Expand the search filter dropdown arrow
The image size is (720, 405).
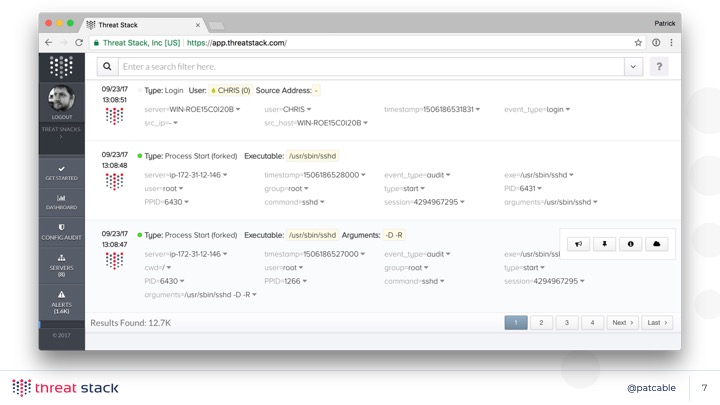tap(633, 67)
